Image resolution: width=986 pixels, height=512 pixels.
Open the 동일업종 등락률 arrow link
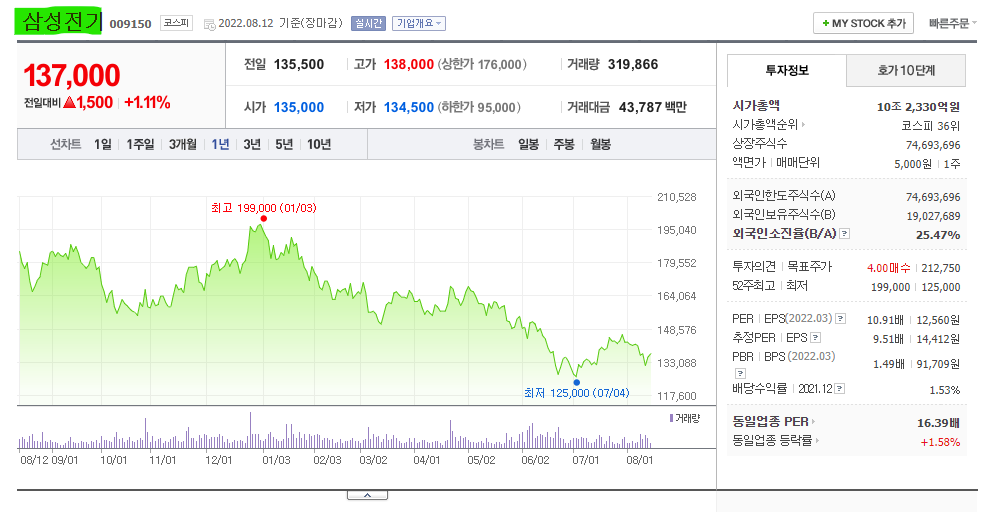(x=817, y=440)
